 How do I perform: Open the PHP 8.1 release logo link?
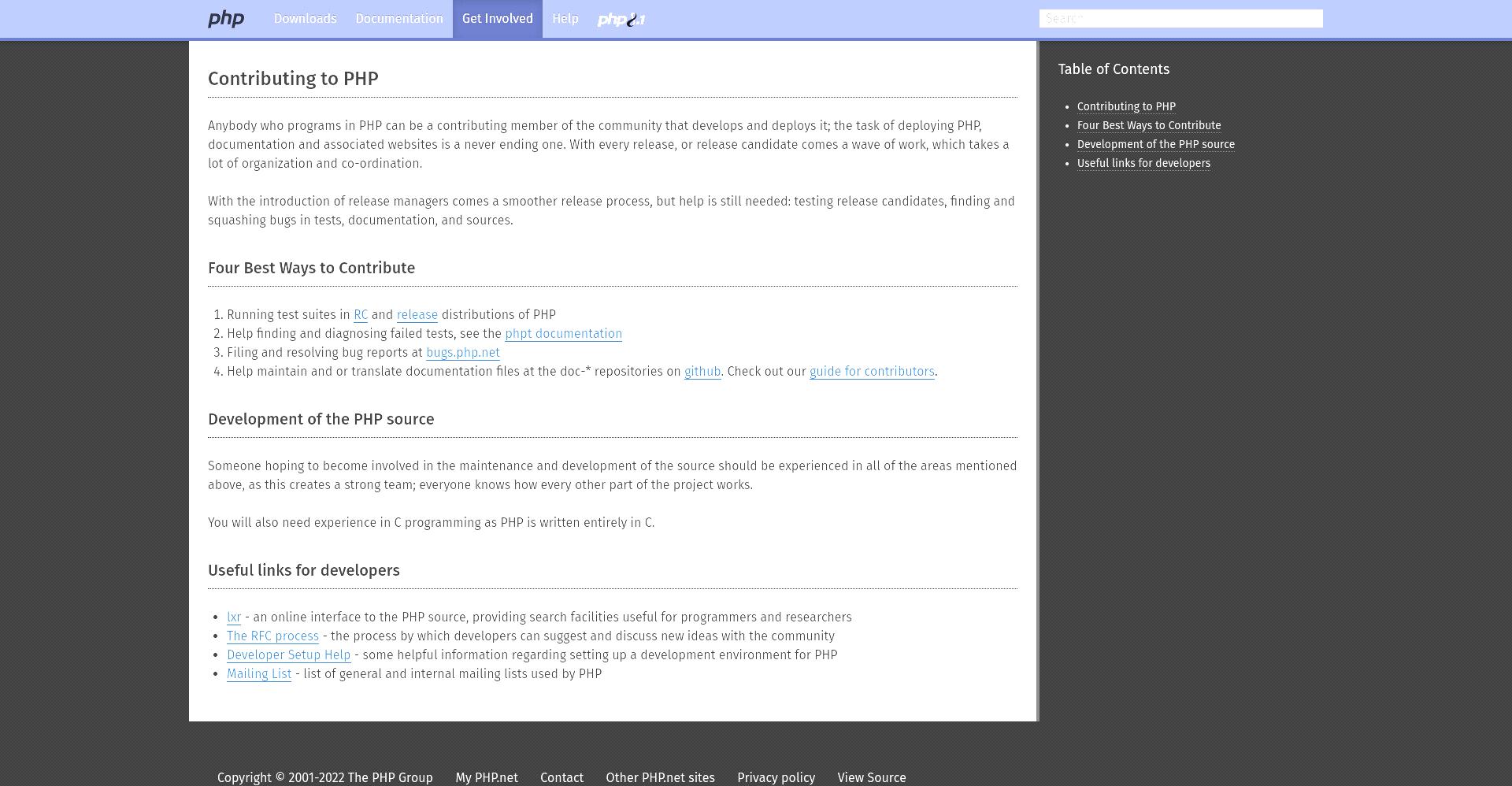pyautogui.click(x=621, y=20)
